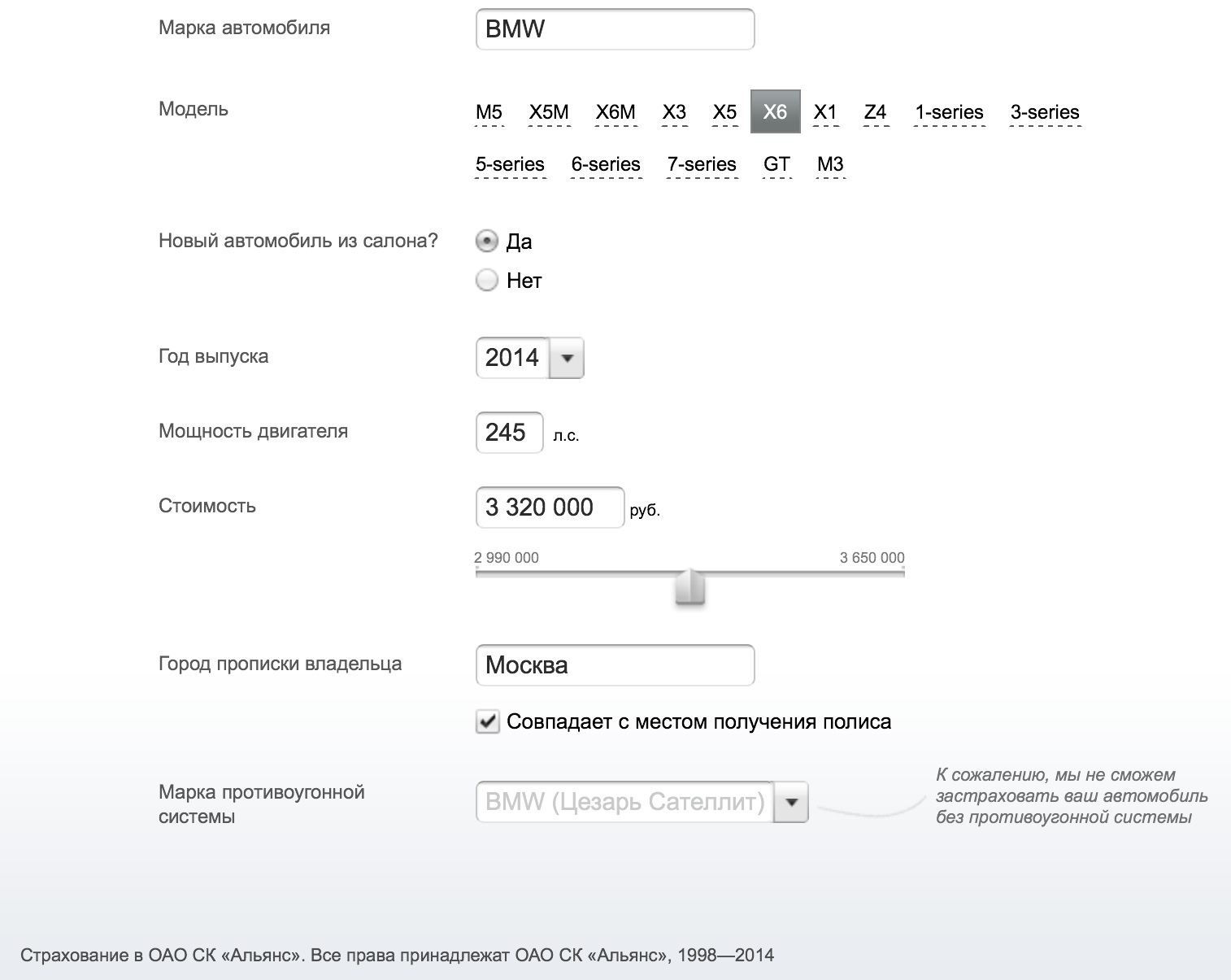Toggle 'Совпадает с местом получения полиса' checkbox
This screenshot has width=1231, height=980.
(x=487, y=721)
